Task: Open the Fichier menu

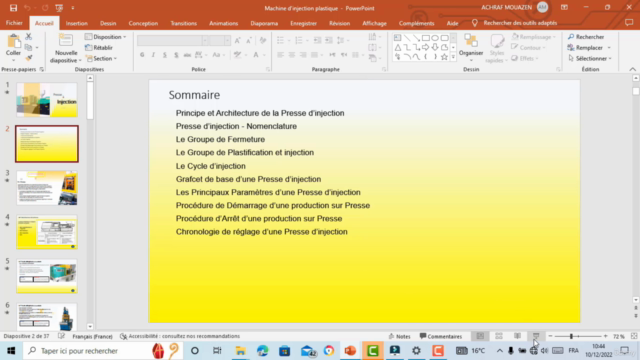Action: click(14, 23)
